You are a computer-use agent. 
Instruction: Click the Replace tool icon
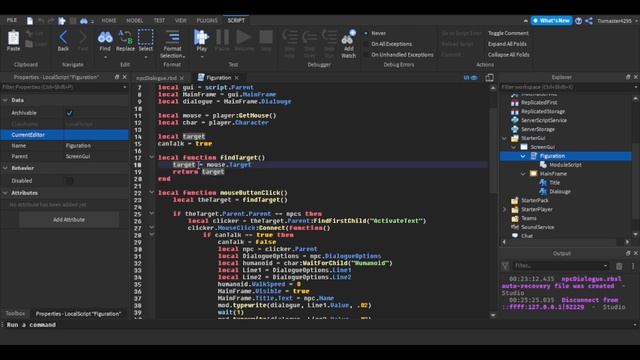(x=125, y=38)
